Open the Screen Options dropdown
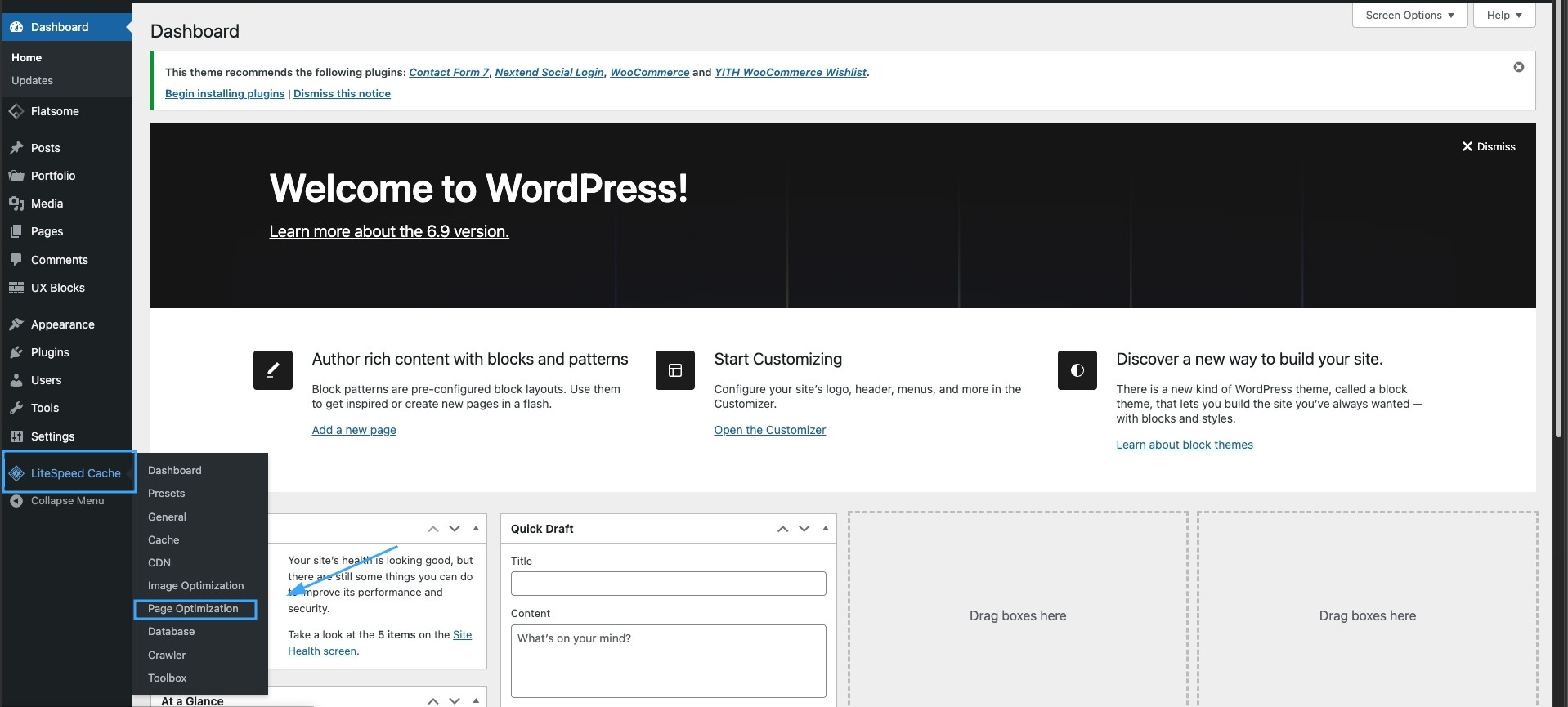Screen dimensions: 1568x707 click(1410, 16)
